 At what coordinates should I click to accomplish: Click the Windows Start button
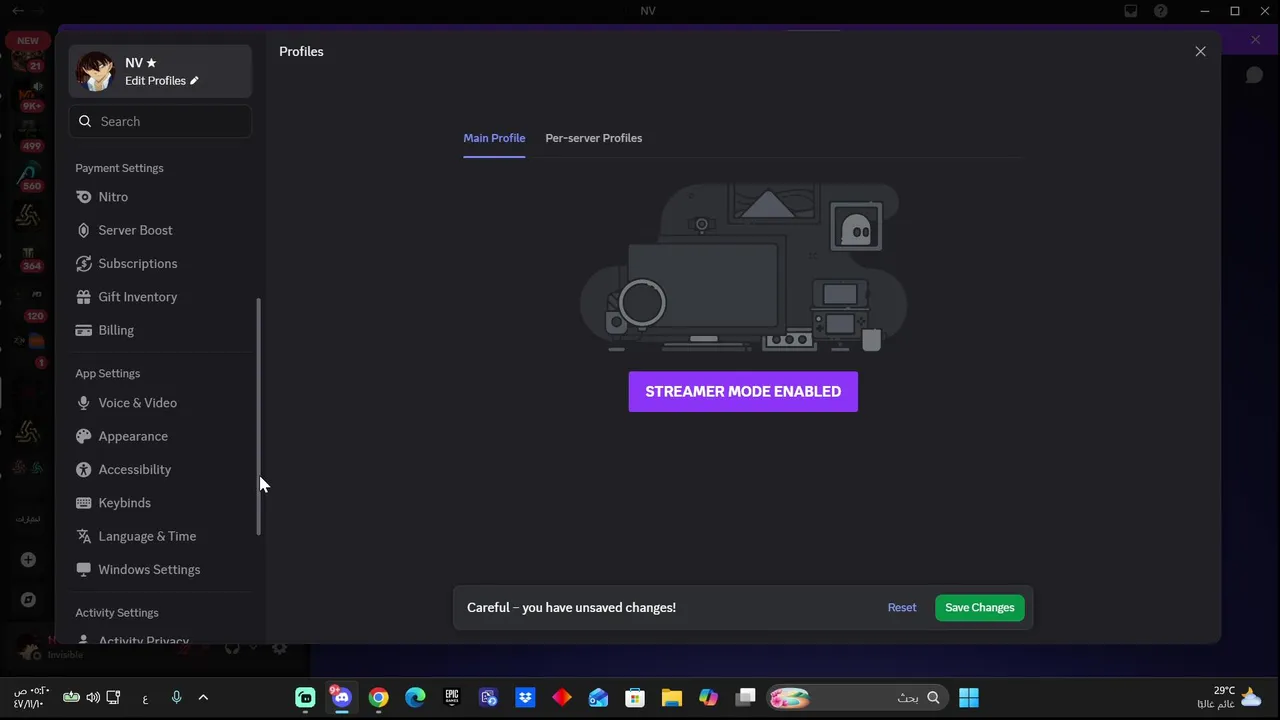pyautogui.click(x=969, y=697)
